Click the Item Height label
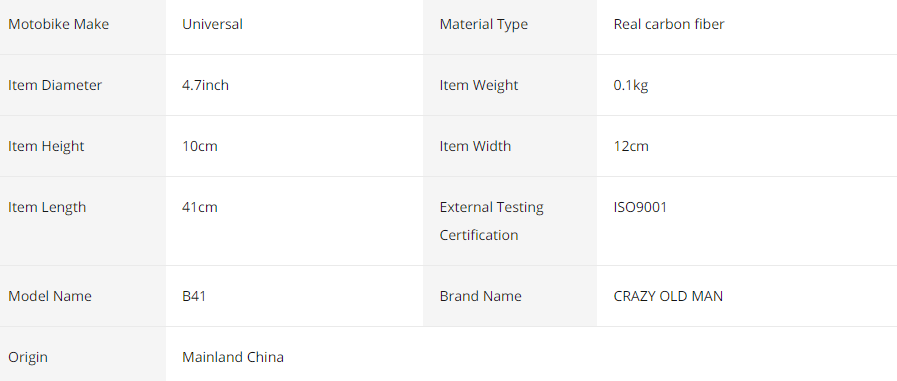897x381 pixels. 46,146
